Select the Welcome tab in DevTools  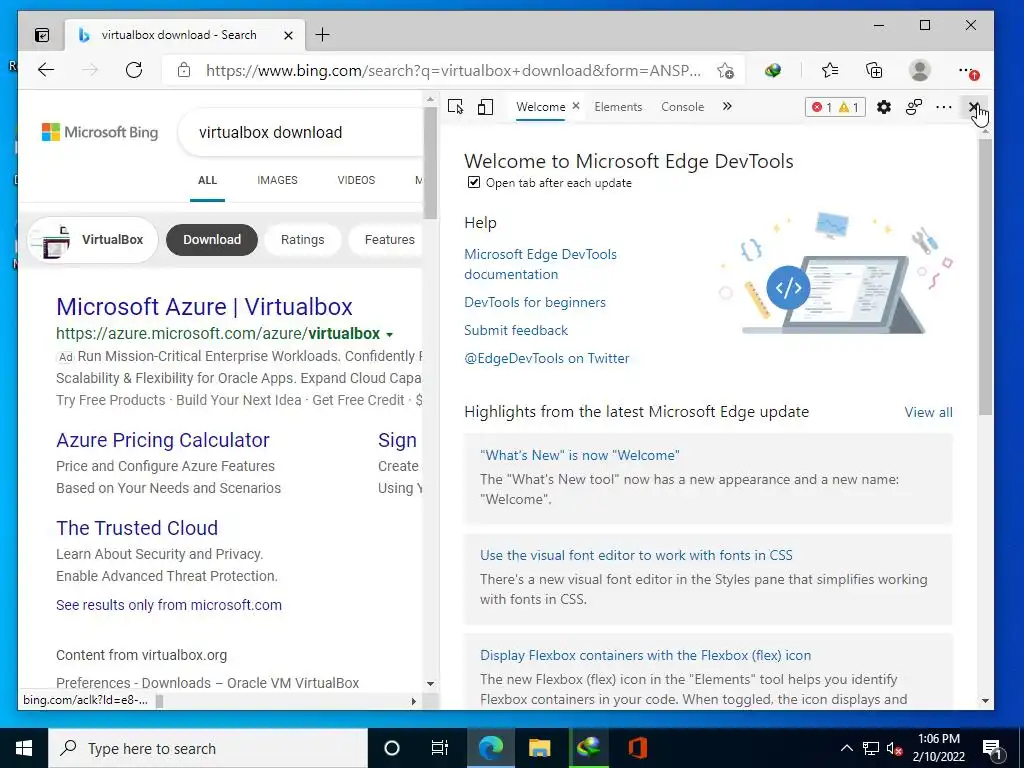[540, 106]
